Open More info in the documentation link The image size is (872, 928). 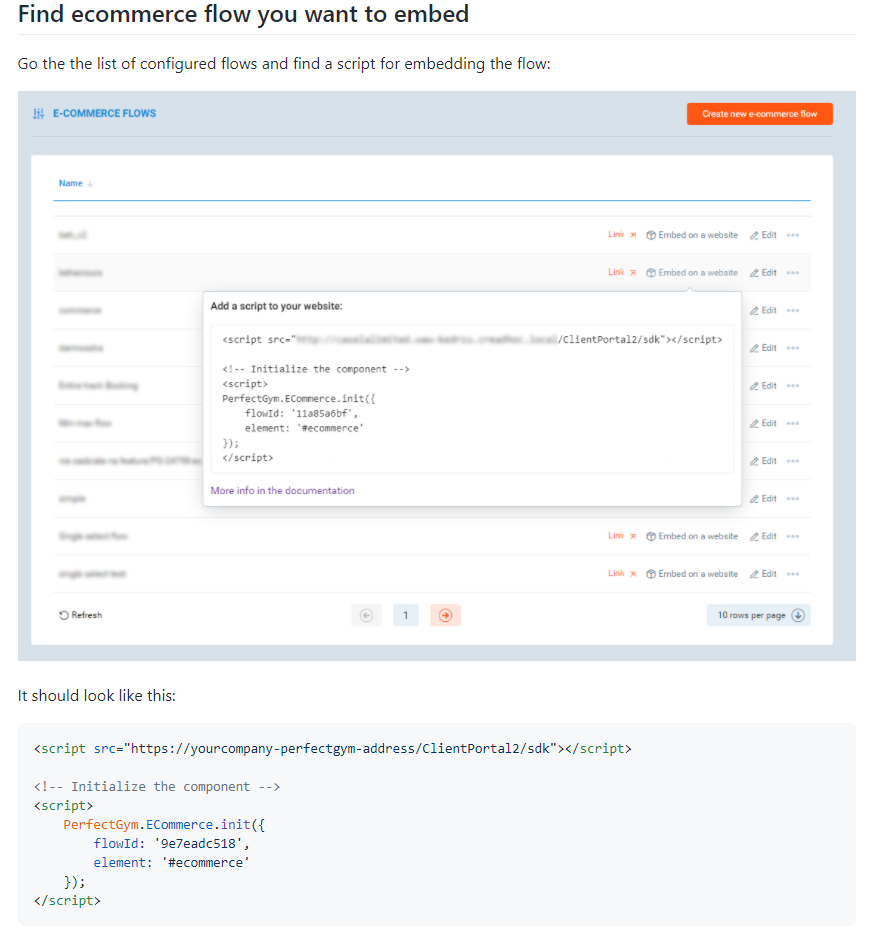[282, 491]
